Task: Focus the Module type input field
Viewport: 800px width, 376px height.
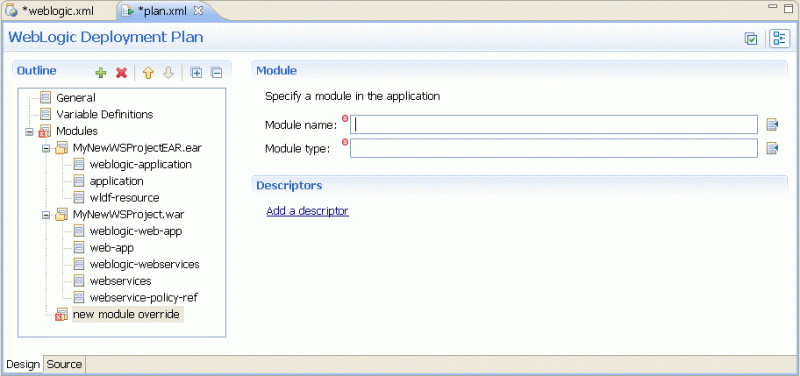Action: click(x=554, y=148)
